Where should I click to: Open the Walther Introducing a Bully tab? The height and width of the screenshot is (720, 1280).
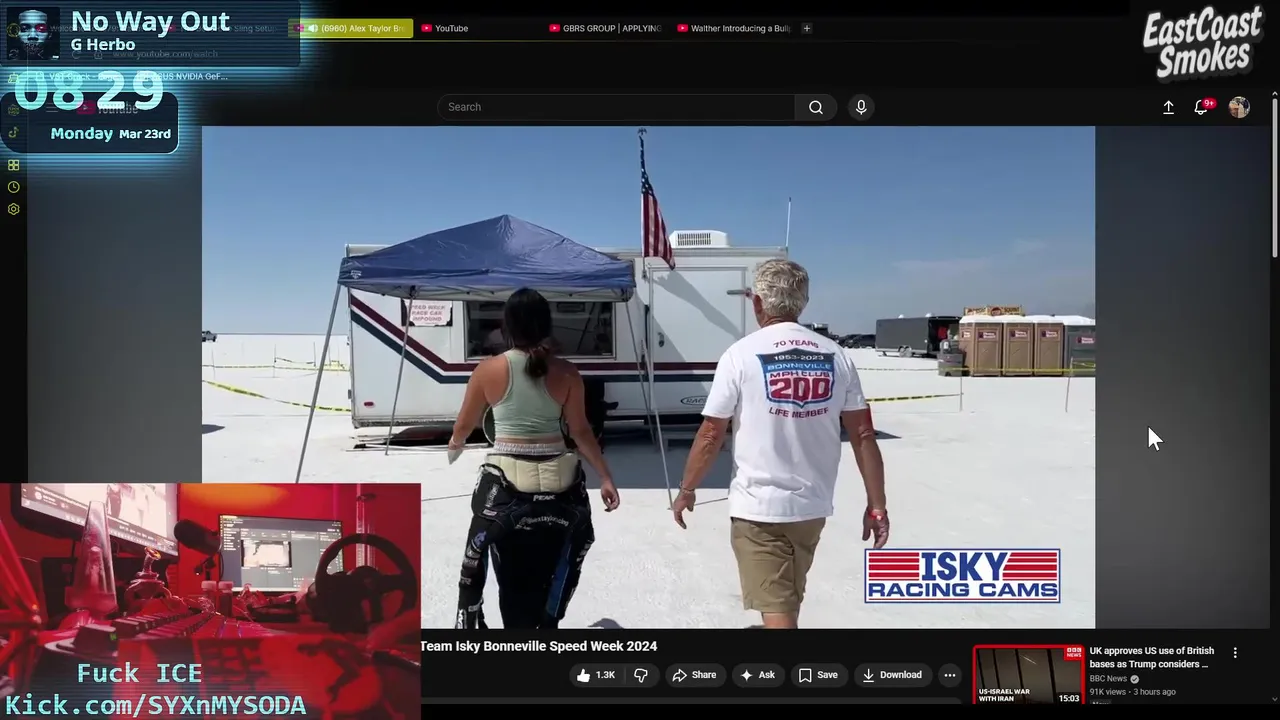coord(734,28)
